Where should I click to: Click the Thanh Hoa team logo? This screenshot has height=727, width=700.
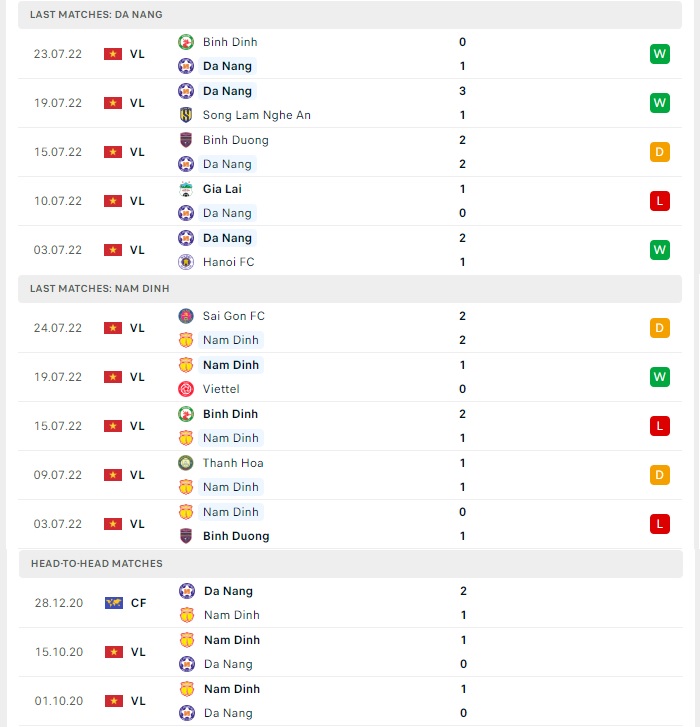tap(186, 463)
